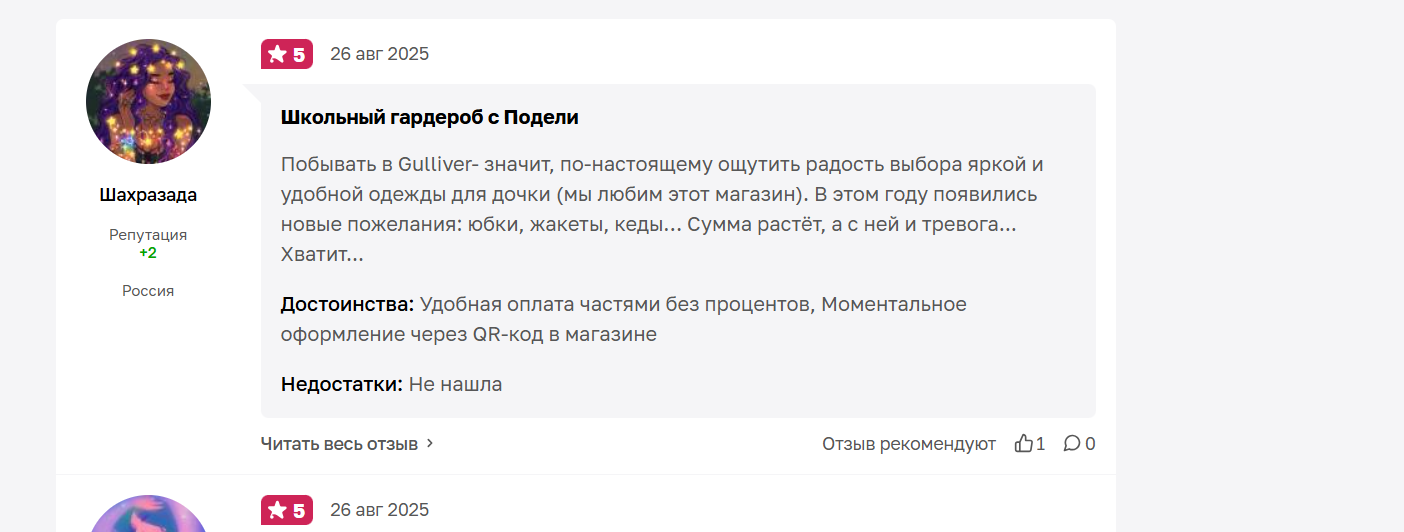This screenshot has height=532, width=1404.
Task: Click the like count number 1
Action: click(1041, 443)
